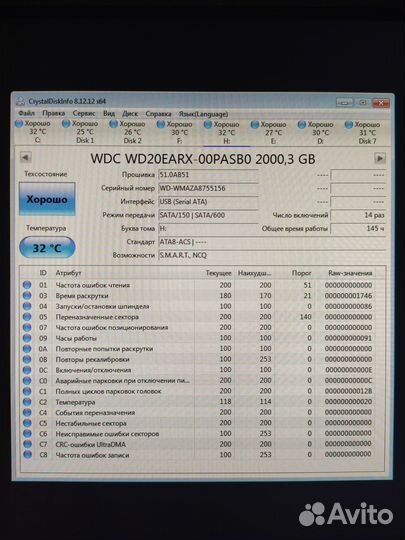Click the Текущее column header

[218, 273]
